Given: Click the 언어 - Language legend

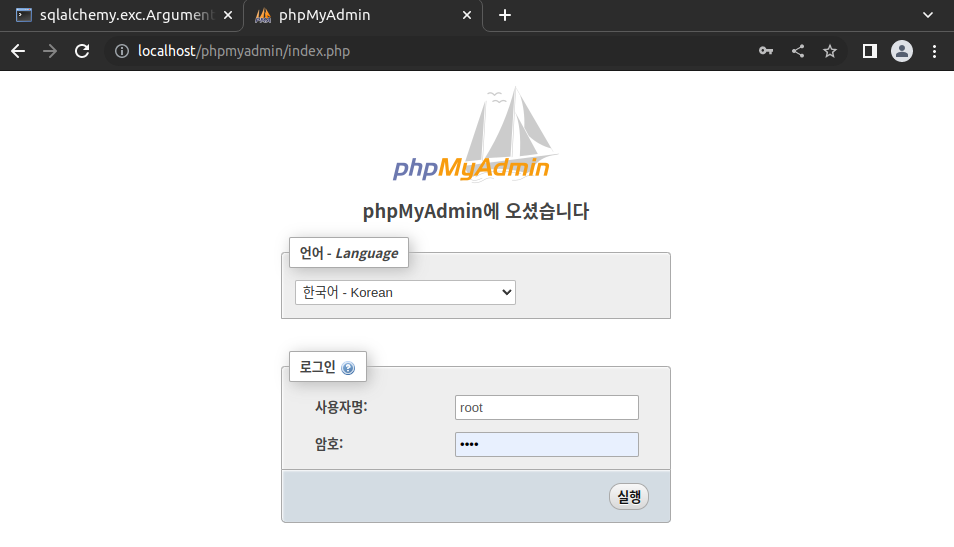Looking at the screenshot, I should click(349, 253).
